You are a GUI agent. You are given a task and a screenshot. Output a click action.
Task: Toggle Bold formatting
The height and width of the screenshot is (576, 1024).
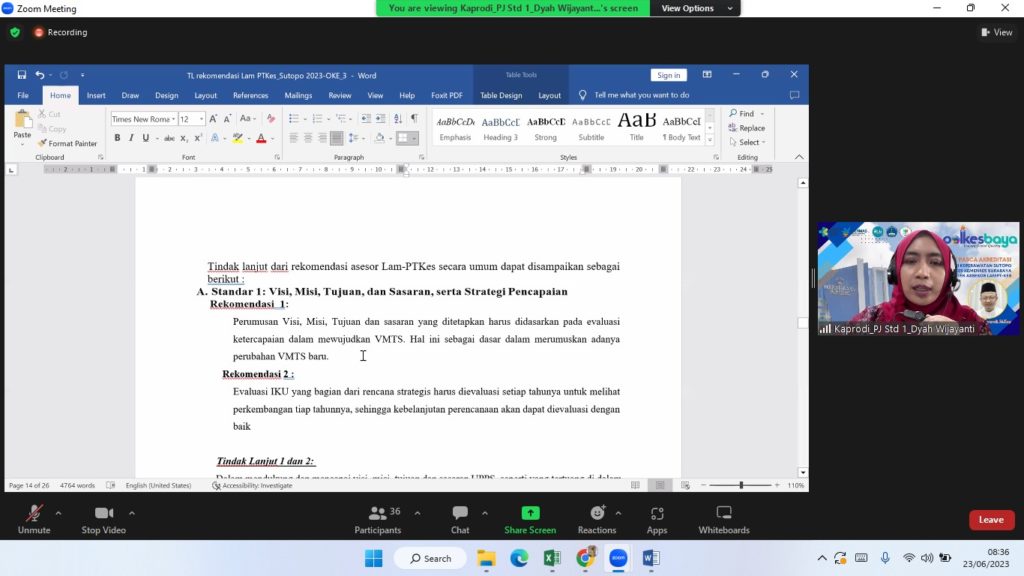(117, 138)
